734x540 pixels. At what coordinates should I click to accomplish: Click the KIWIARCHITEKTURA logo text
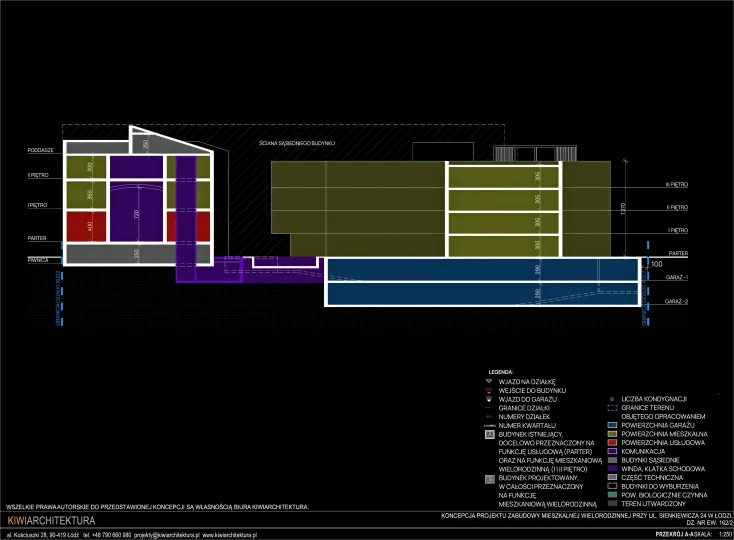[x=51, y=521]
